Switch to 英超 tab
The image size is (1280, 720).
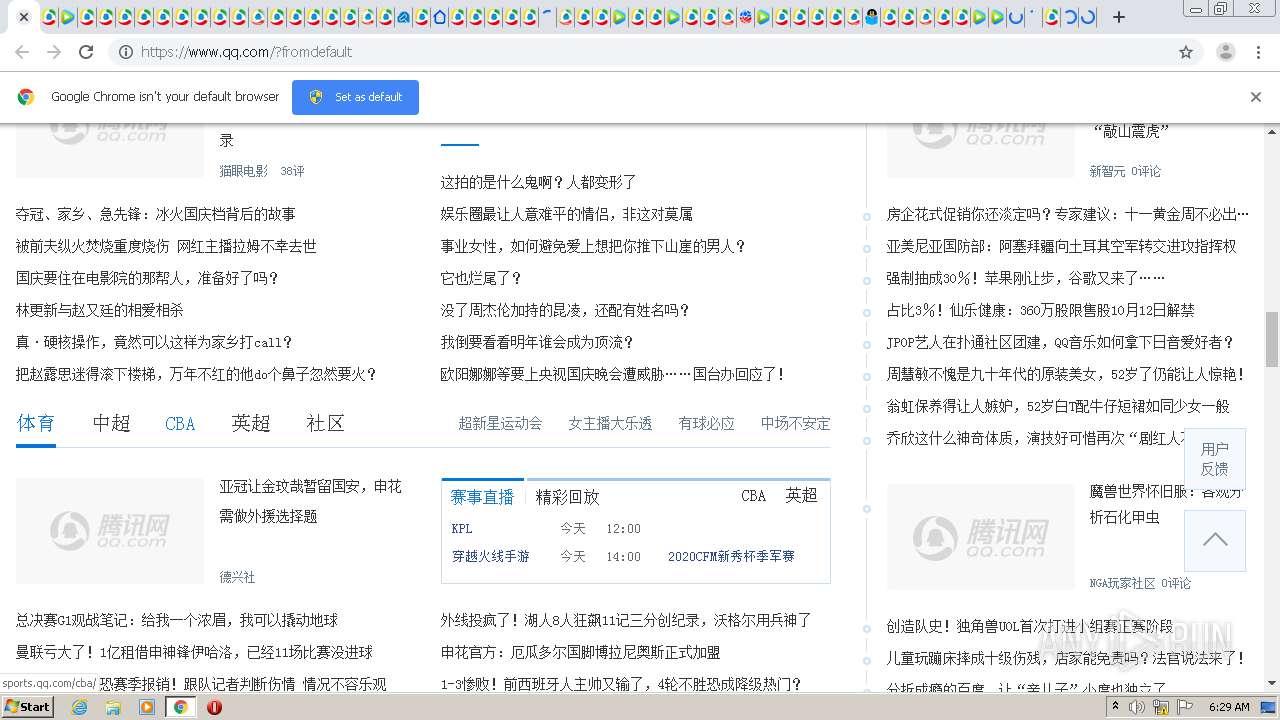click(x=251, y=423)
